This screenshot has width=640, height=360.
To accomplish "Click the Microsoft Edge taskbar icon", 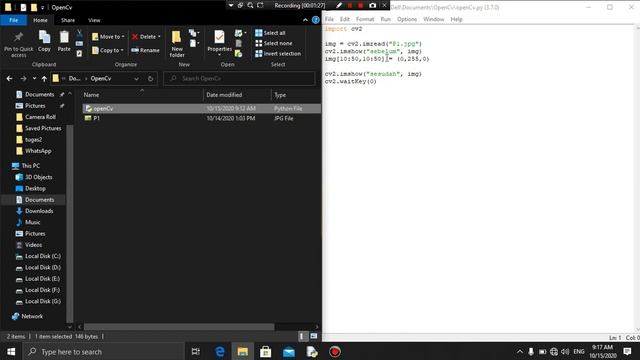I will (x=220, y=351).
